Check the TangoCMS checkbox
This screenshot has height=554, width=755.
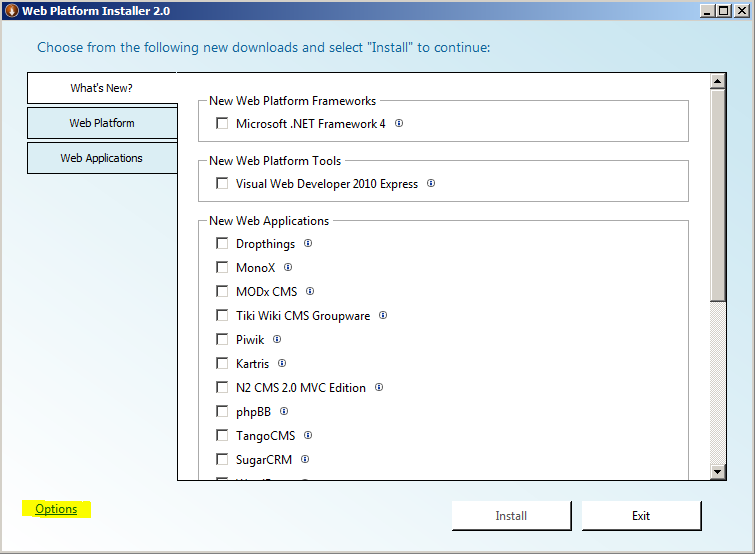coord(222,435)
